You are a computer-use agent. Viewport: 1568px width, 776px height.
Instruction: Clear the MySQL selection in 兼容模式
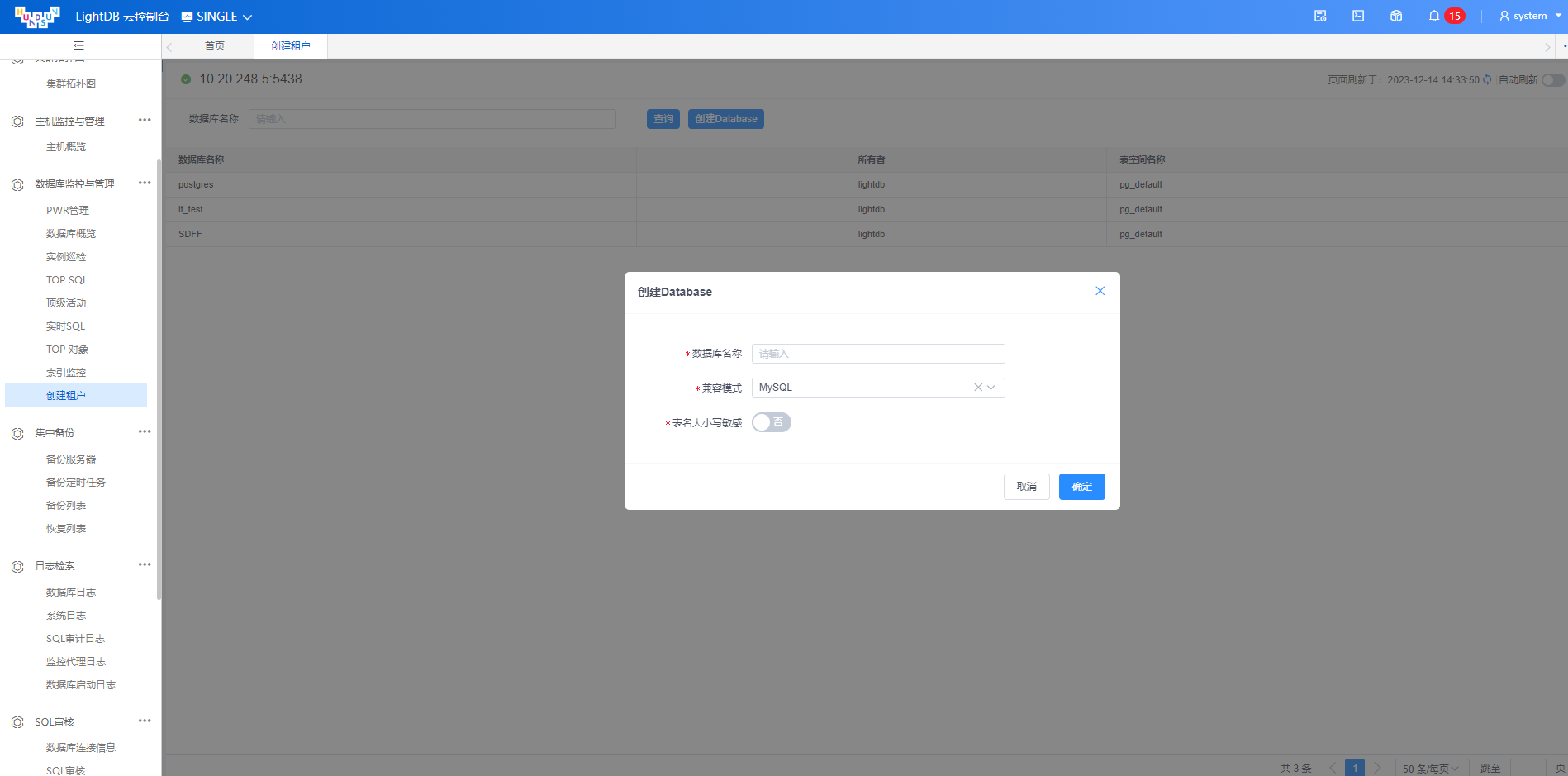click(x=978, y=387)
